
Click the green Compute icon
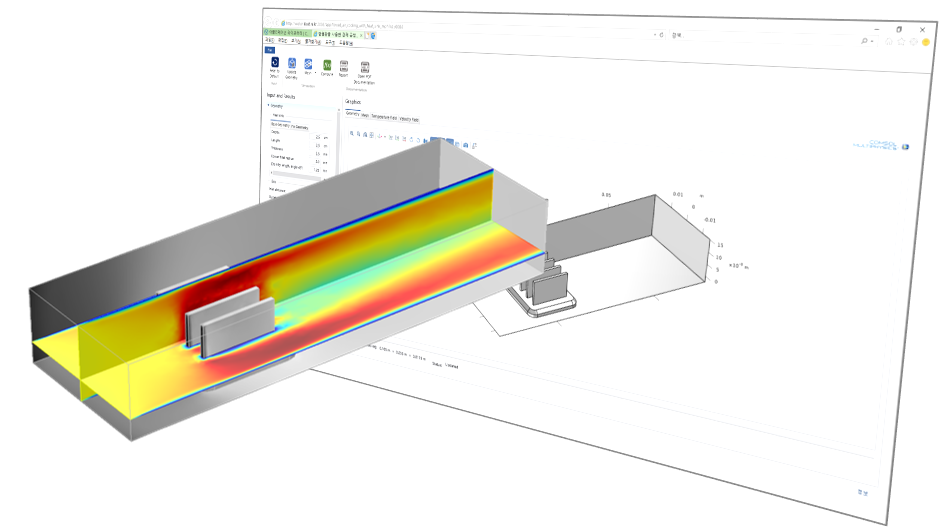[x=327, y=65]
